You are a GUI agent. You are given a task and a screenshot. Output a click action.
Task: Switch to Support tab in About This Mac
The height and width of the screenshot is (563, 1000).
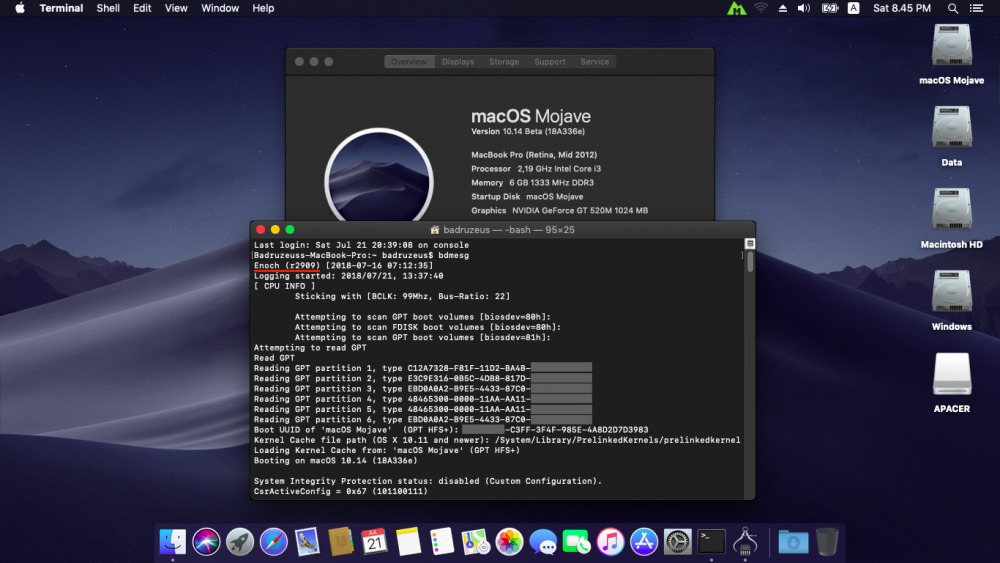pos(550,62)
